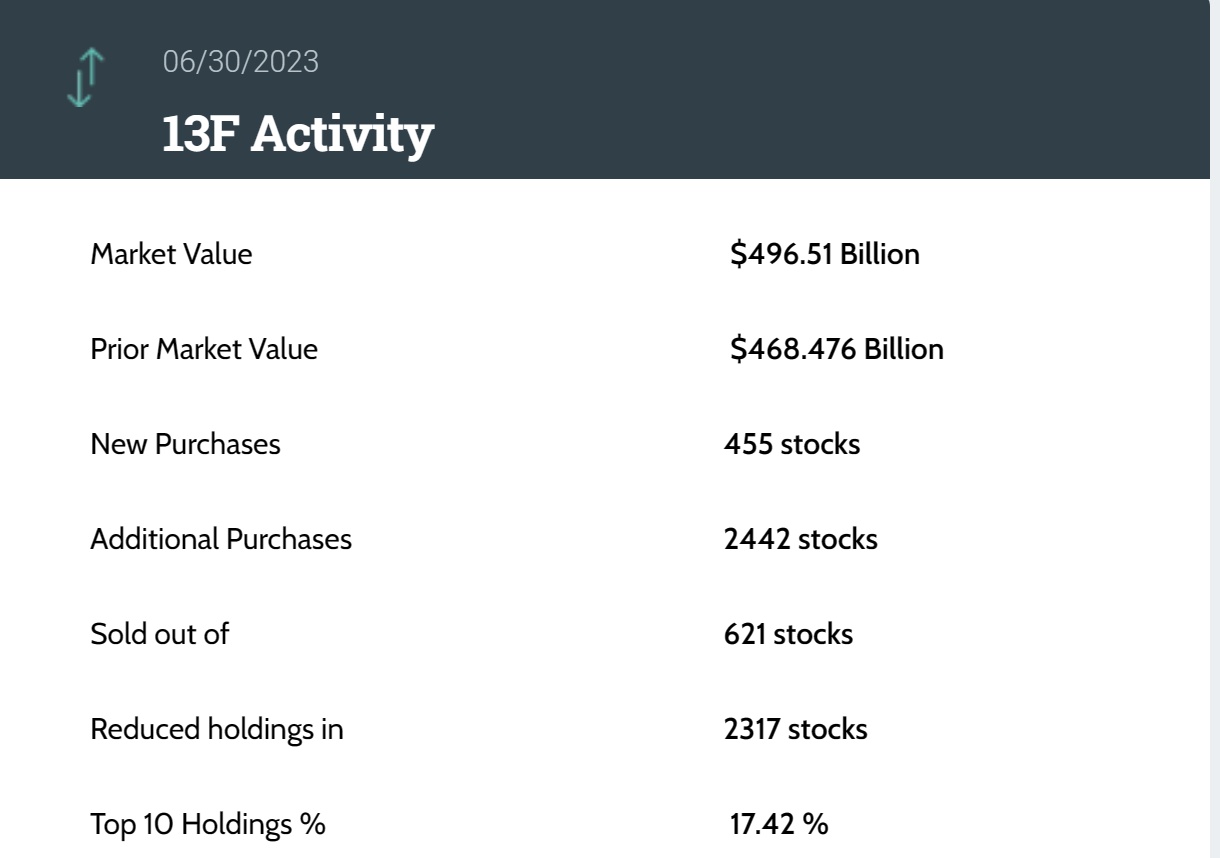
Task: Click the Reduced holdings in label
Action: (217, 729)
